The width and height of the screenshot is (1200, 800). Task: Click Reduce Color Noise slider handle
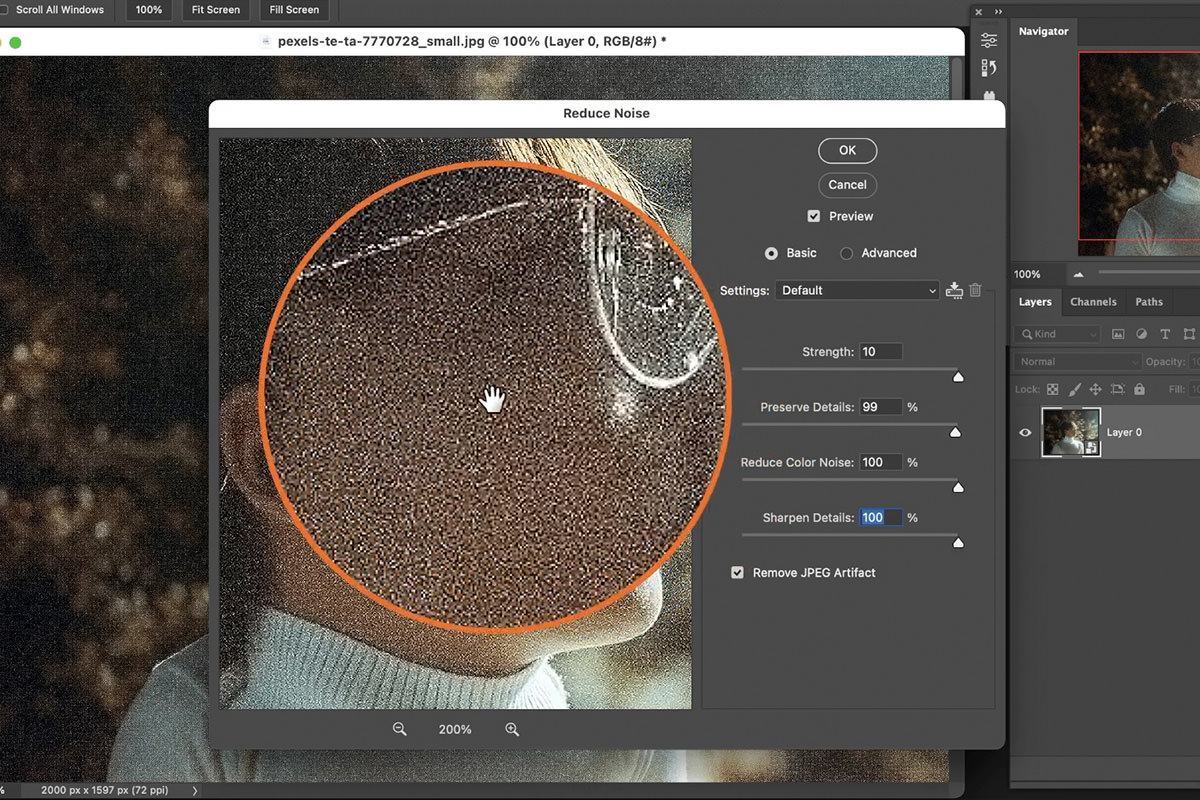[958, 487]
